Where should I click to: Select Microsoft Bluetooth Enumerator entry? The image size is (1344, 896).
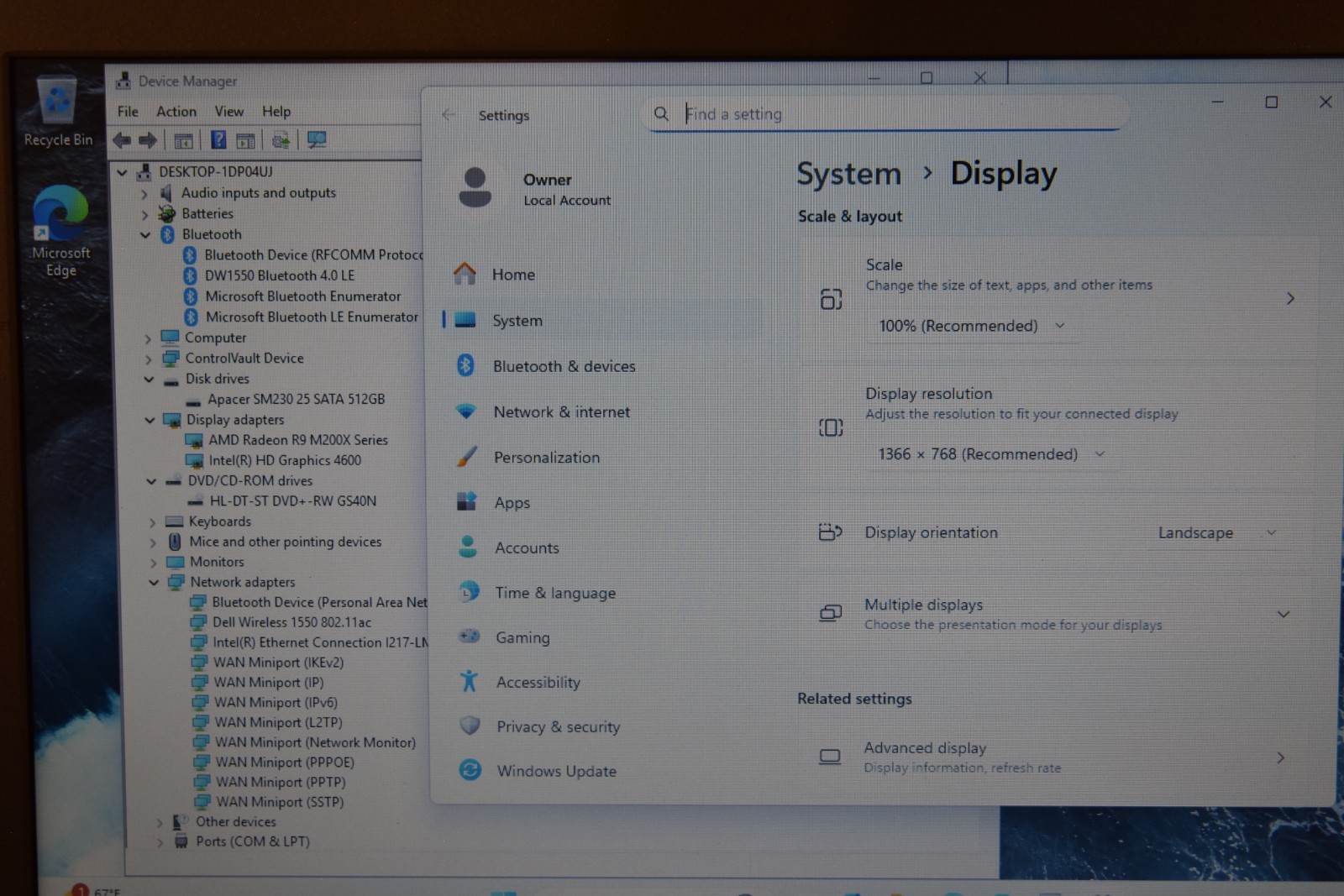tap(303, 296)
